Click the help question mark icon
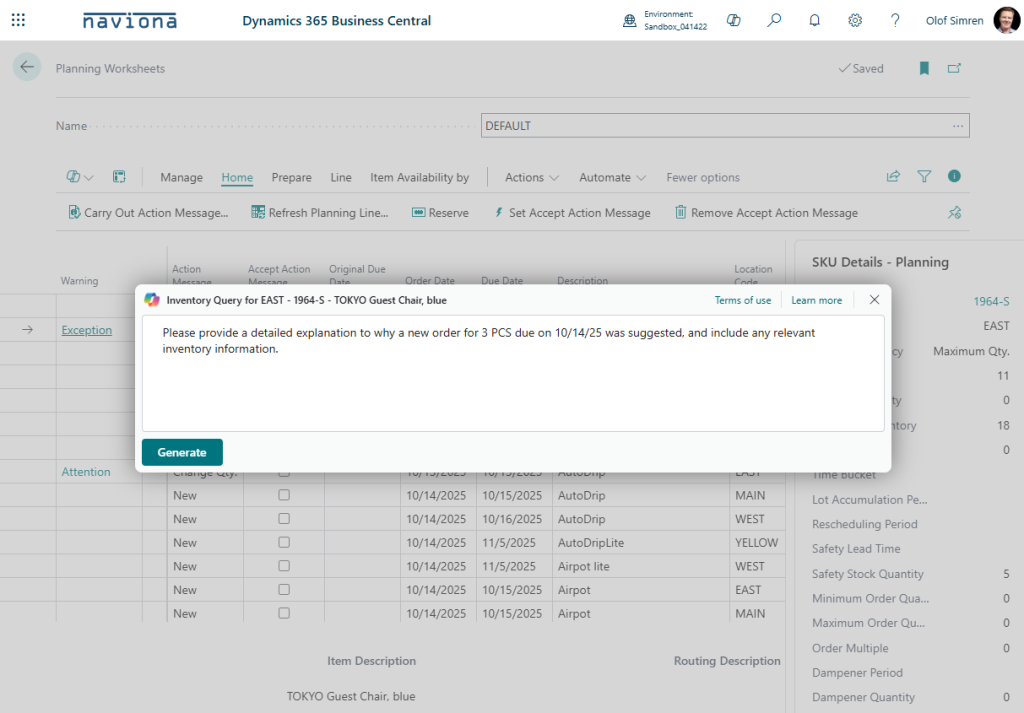Image resolution: width=1024 pixels, height=713 pixels. 895,20
